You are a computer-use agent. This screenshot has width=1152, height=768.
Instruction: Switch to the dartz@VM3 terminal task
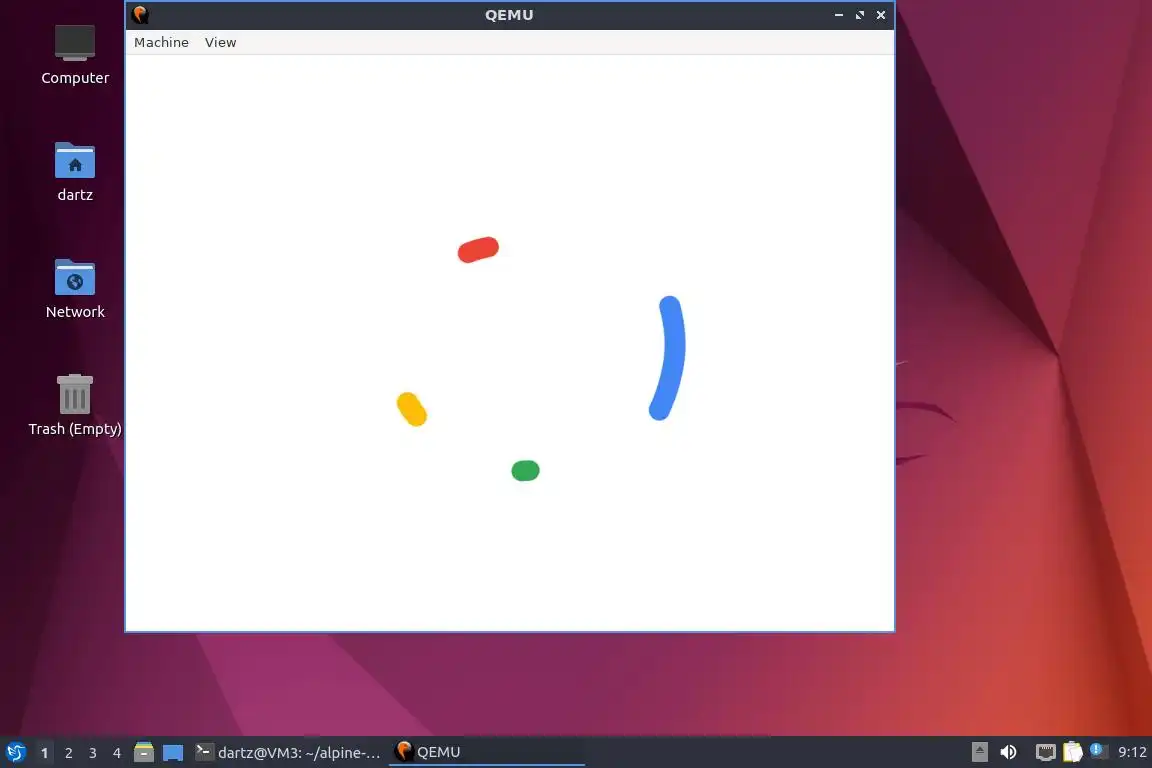coord(289,752)
